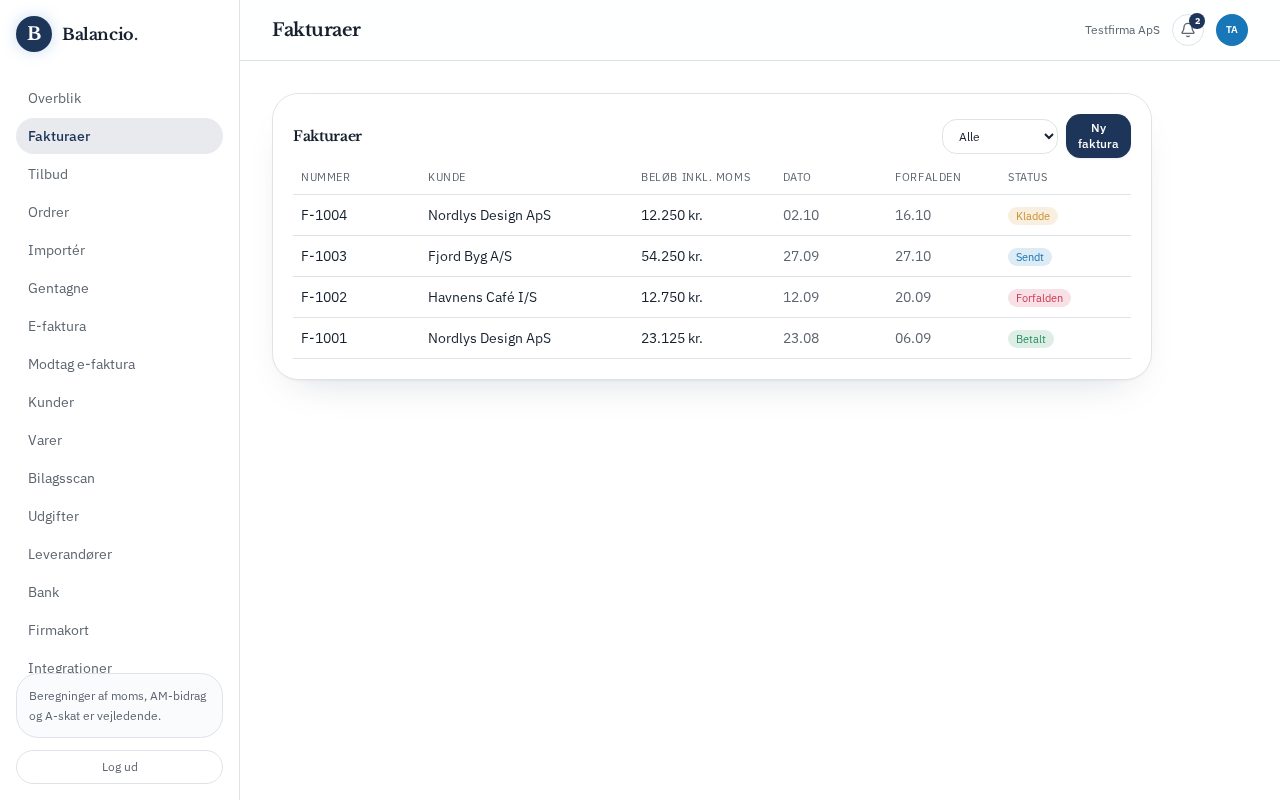
Task: Click the Betalt status badge
Action: (1031, 339)
